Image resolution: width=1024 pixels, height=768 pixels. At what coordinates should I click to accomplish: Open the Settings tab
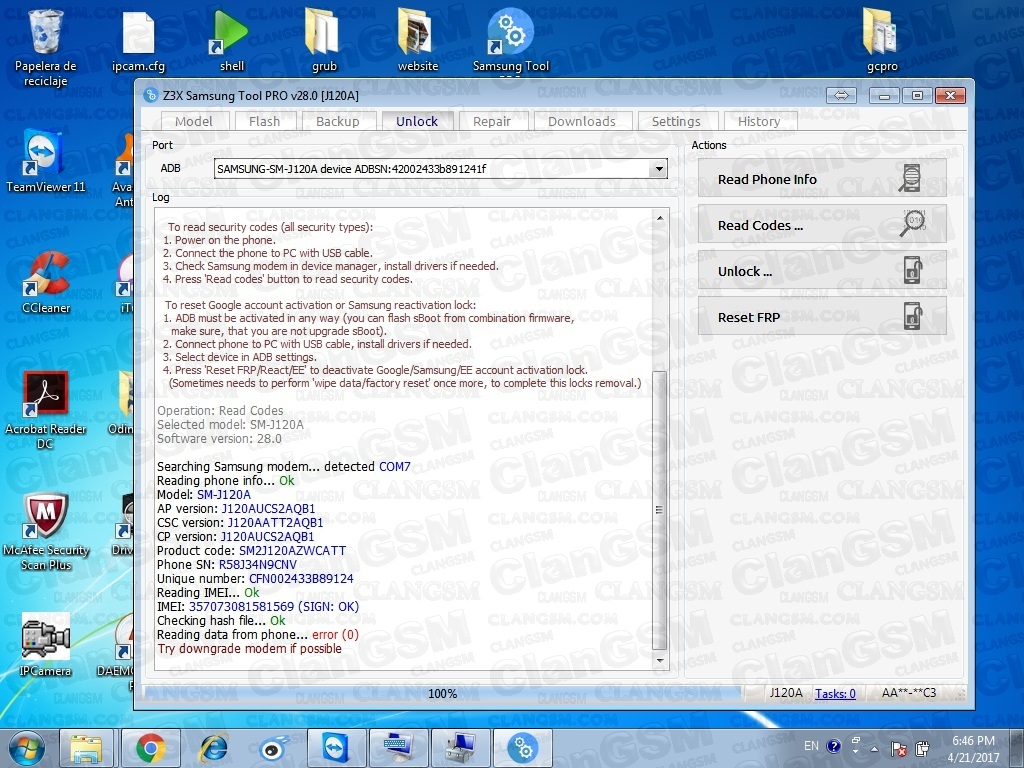click(x=676, y=121)
